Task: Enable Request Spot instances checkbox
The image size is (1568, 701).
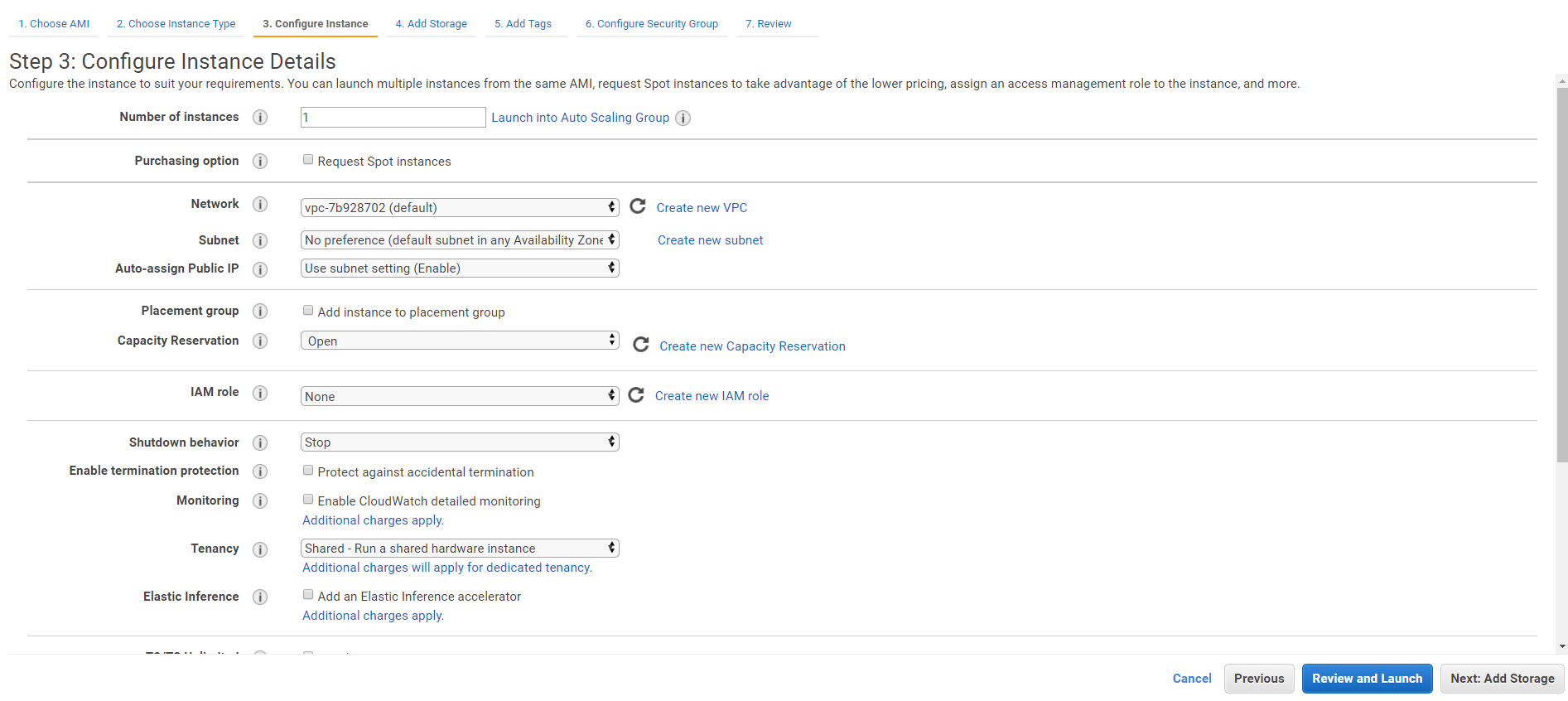Action: pyautogui.click(x=308, y=160)
